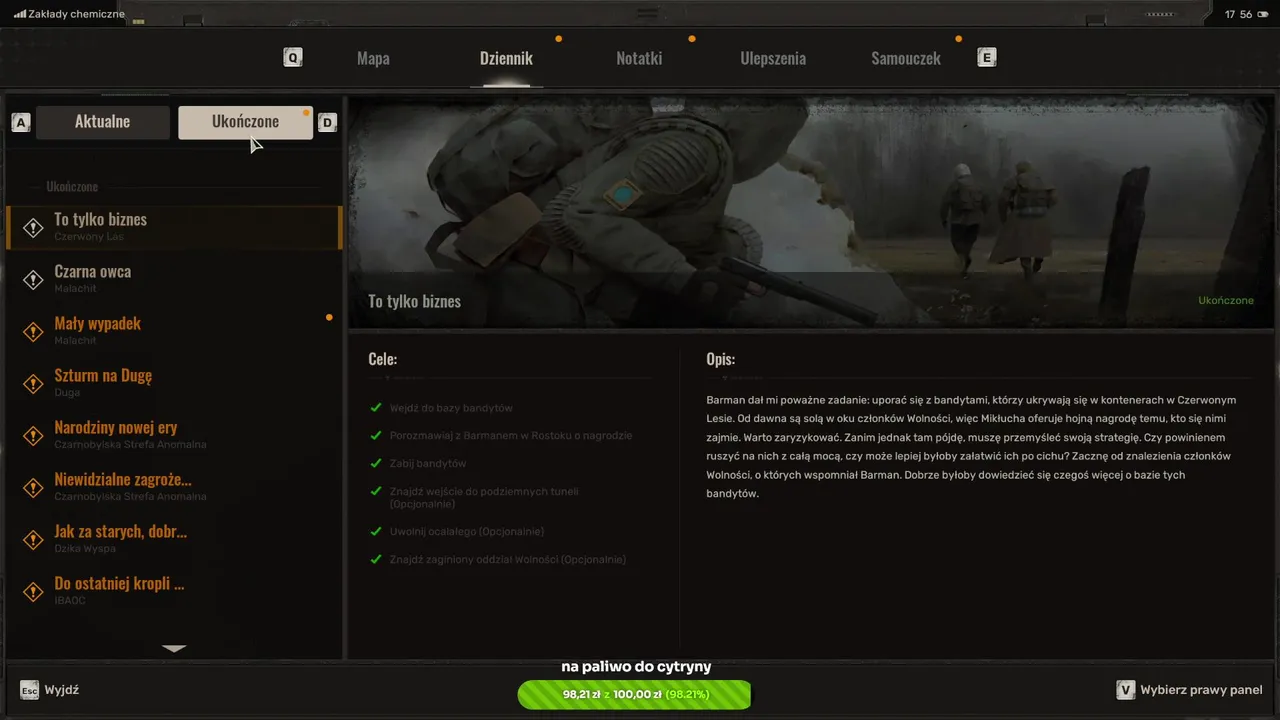Click the na paliwo do cytryny label
This screenshot has width=1280, height=720.
pyautogui.click(x=636, y=666)
